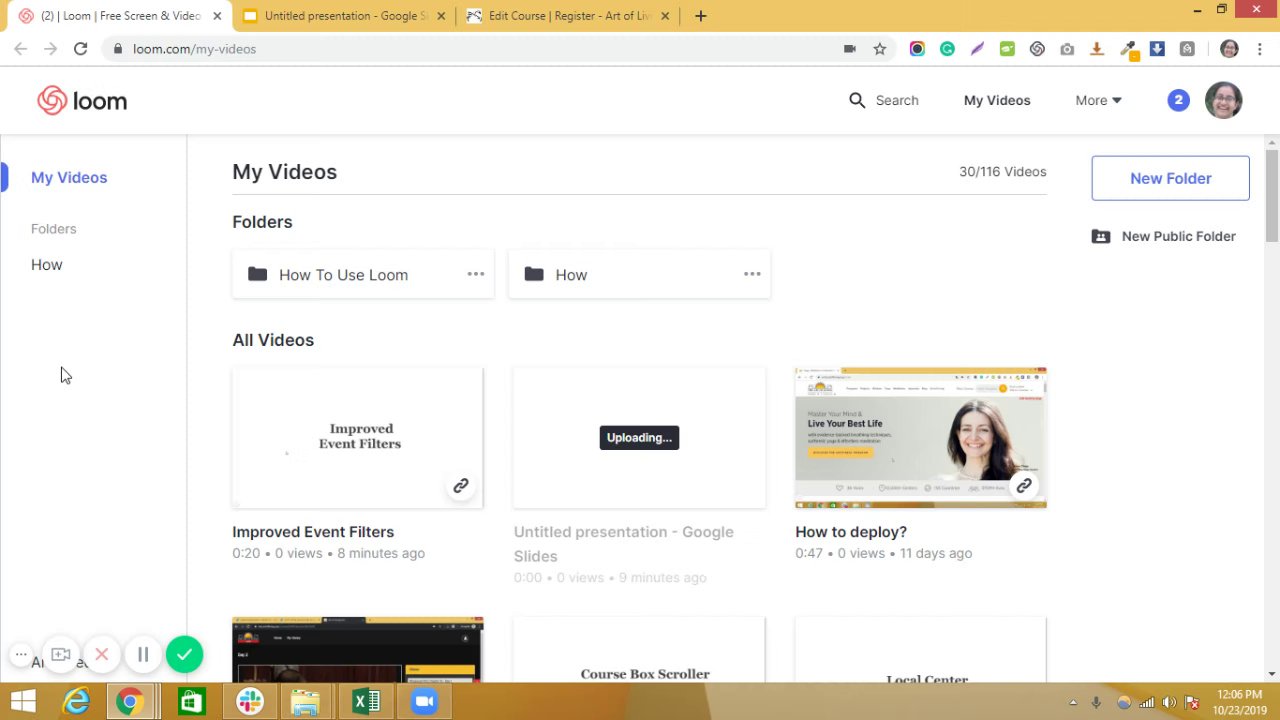This screenshot has height=720, width=1280.
Task: Click the page vertical scrollbar
Action: point(1272,195)
